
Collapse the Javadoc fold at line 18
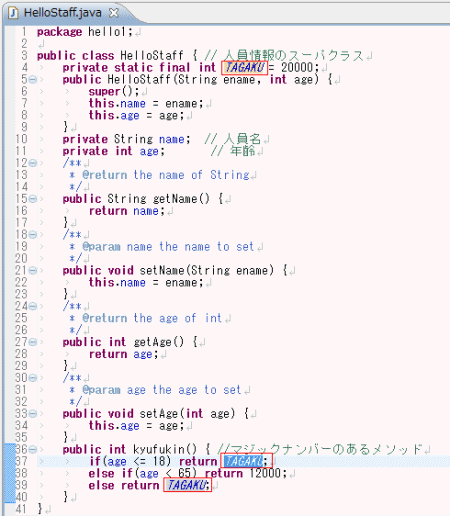33,234
